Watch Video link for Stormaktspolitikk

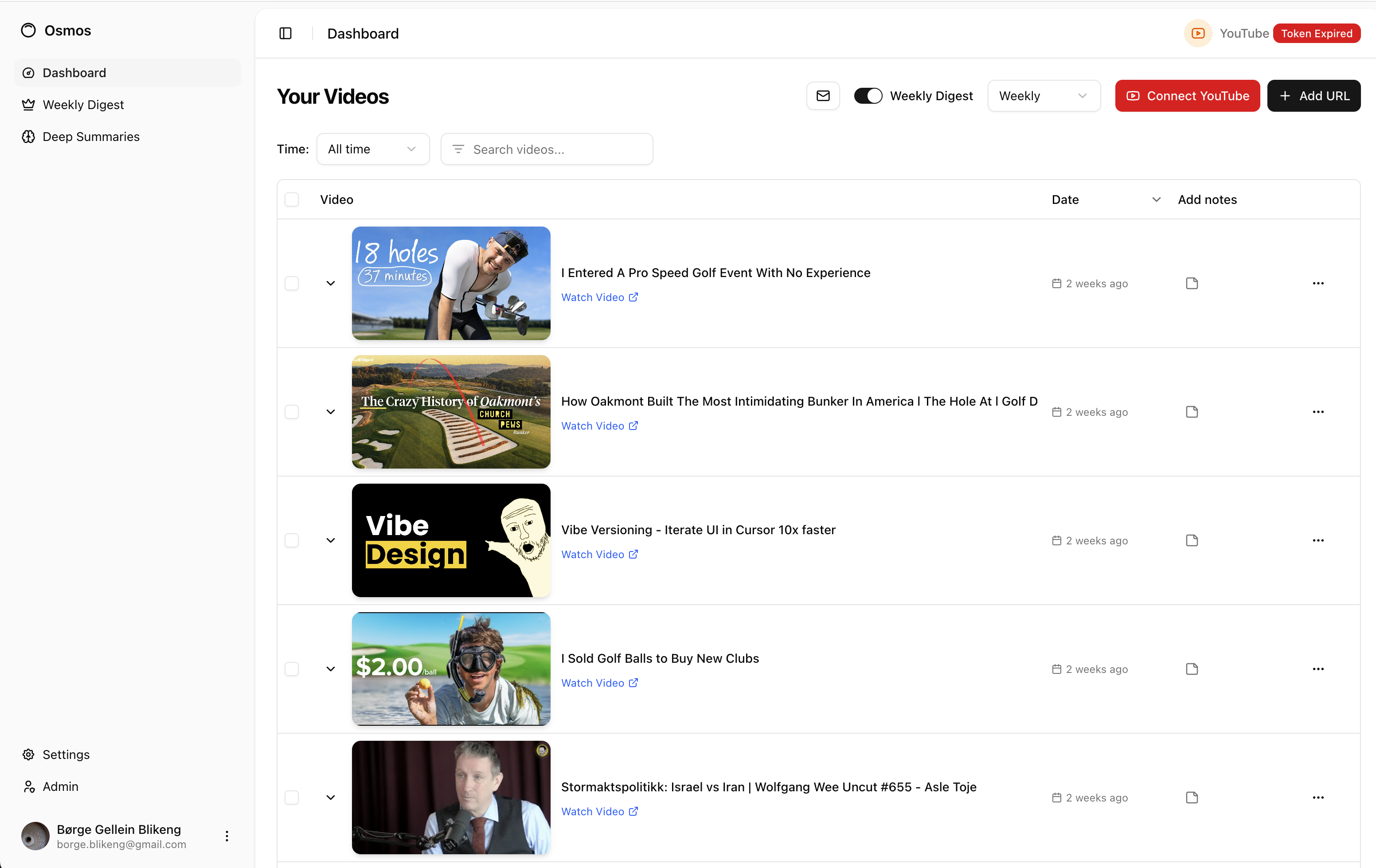[599, 811]
